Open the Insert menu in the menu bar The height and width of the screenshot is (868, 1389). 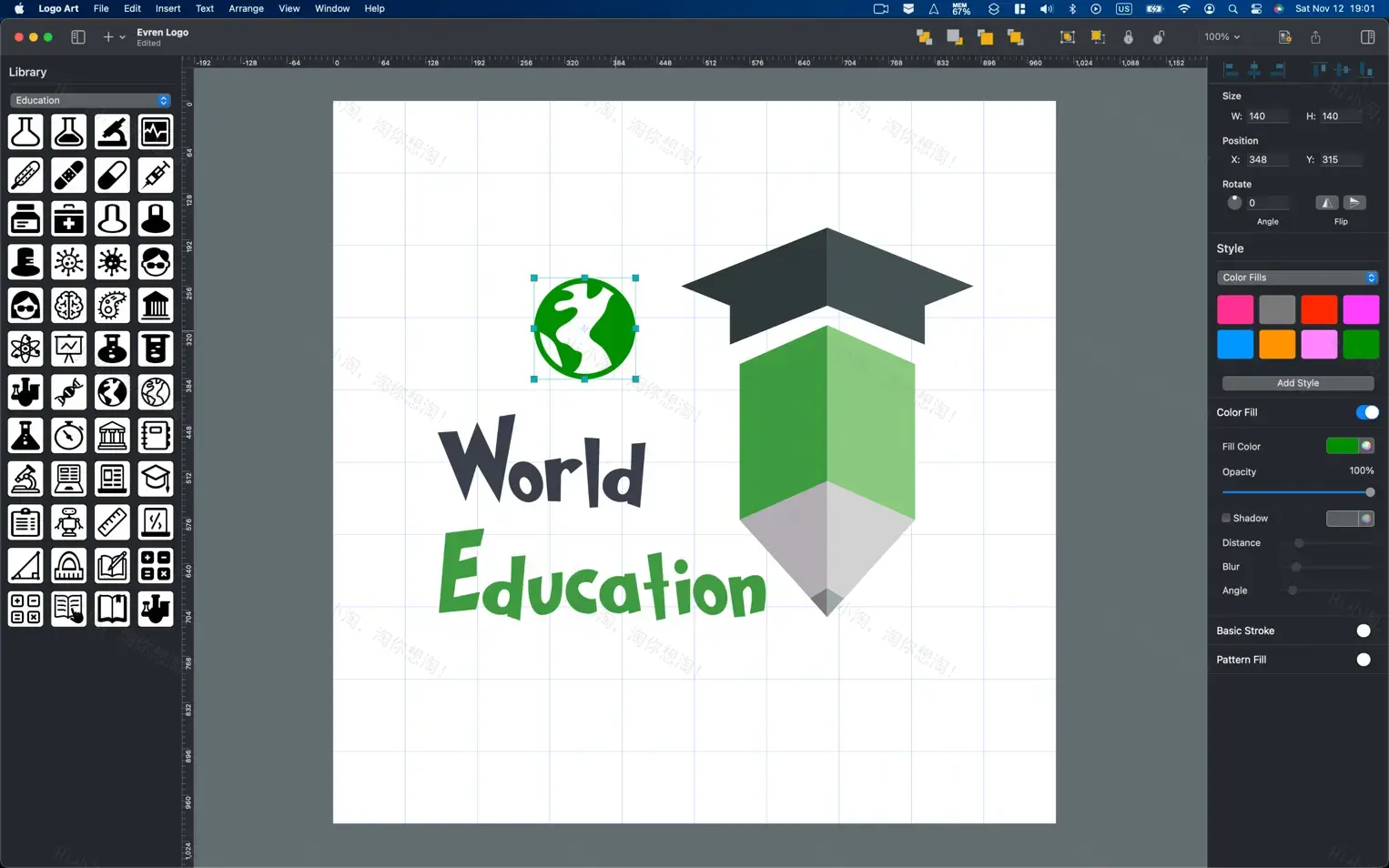click(x=167, y=8)
